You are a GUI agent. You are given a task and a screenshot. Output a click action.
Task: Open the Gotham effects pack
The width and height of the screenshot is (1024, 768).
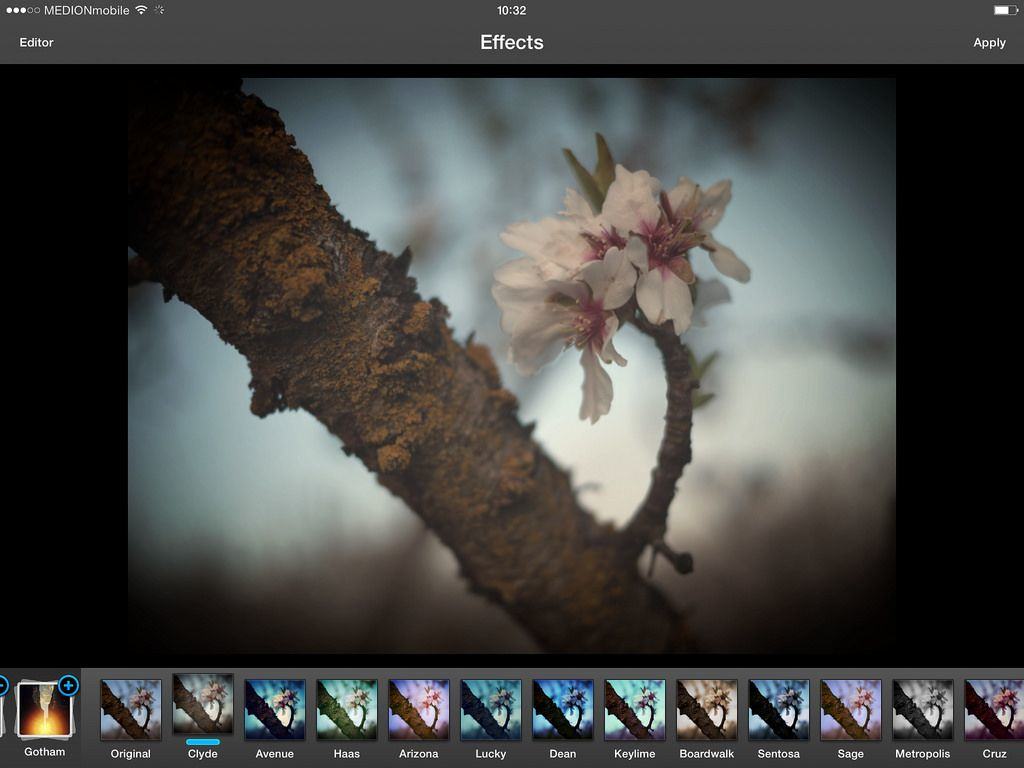(44, 712)
